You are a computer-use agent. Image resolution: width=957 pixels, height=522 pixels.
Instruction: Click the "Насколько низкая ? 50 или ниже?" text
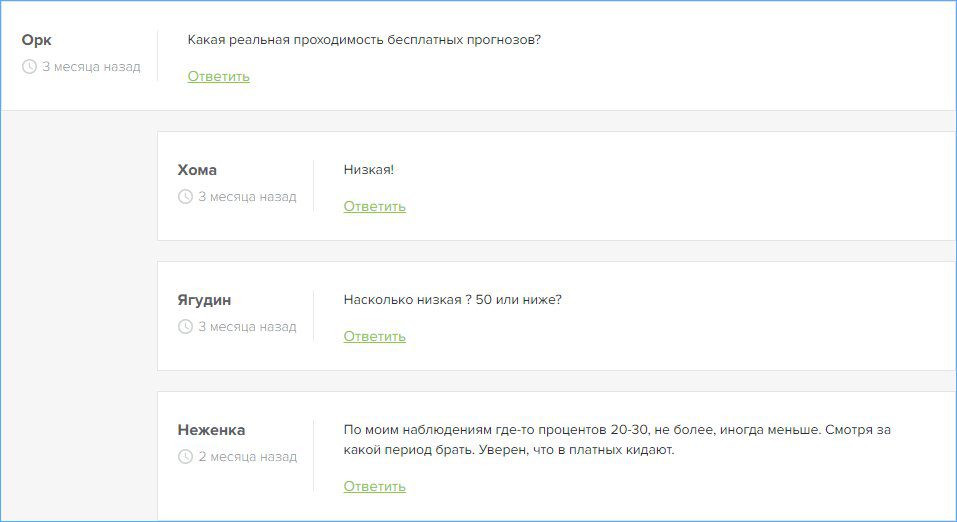pyautogui.click(x=452, y=300)
